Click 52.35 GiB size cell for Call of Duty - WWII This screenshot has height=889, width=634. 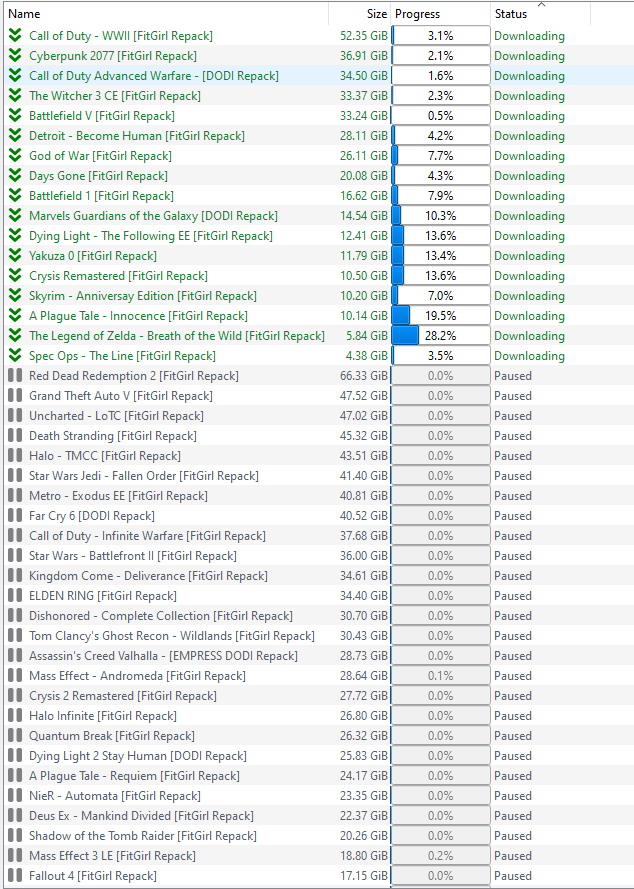[x=364, y=36]
